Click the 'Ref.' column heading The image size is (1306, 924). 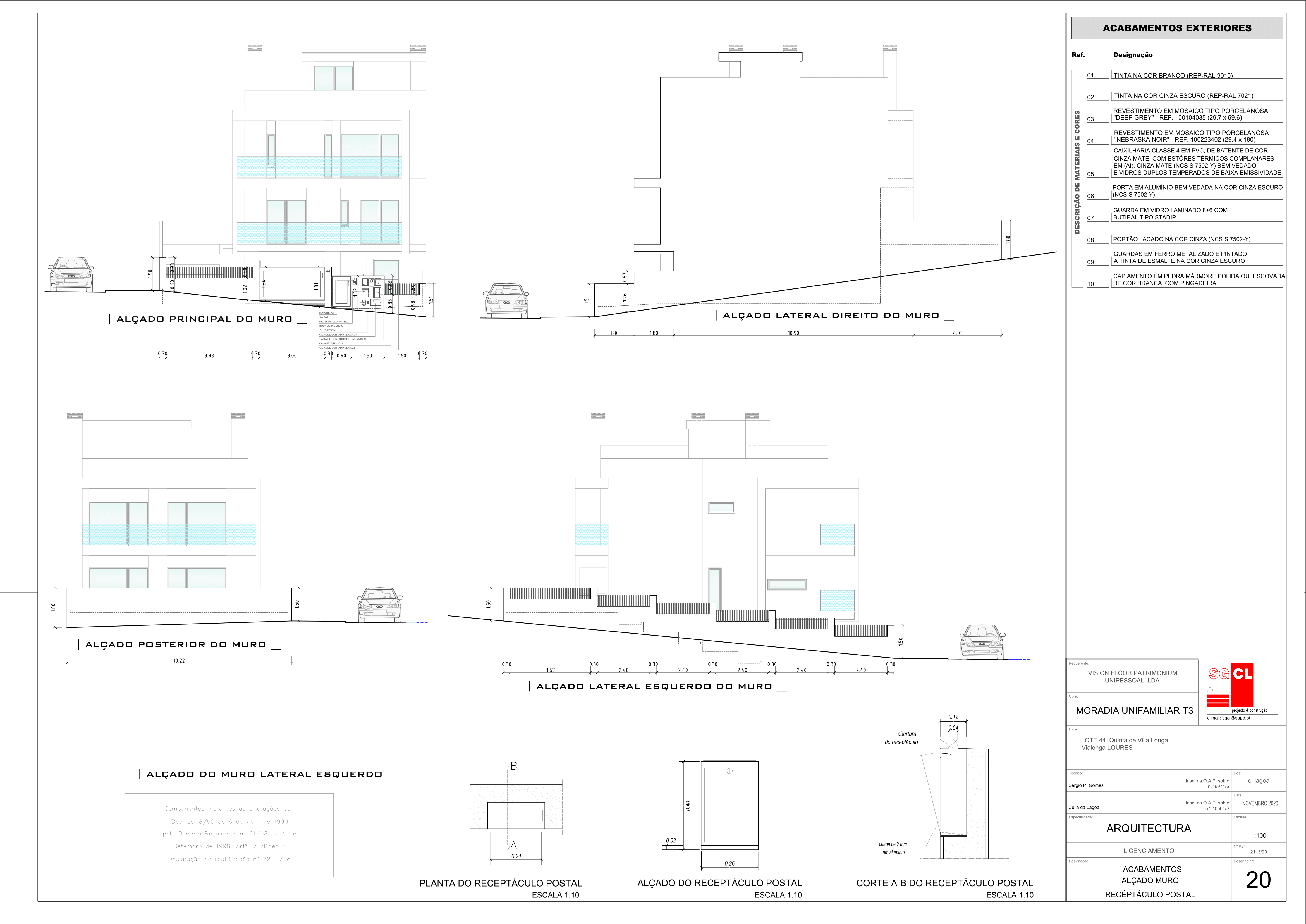pyautogui.click(x=1078, y=55)
